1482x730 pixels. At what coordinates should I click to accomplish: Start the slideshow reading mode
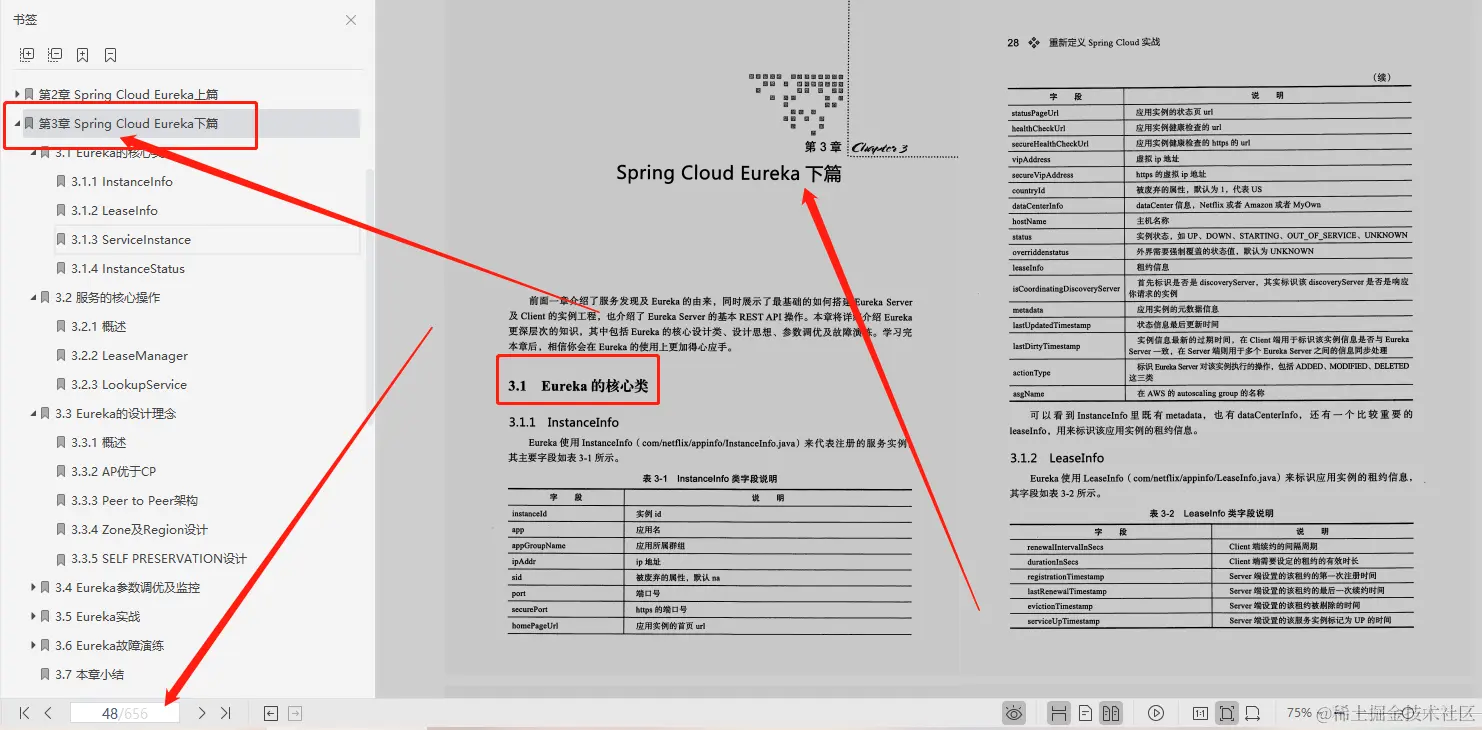1157,713
